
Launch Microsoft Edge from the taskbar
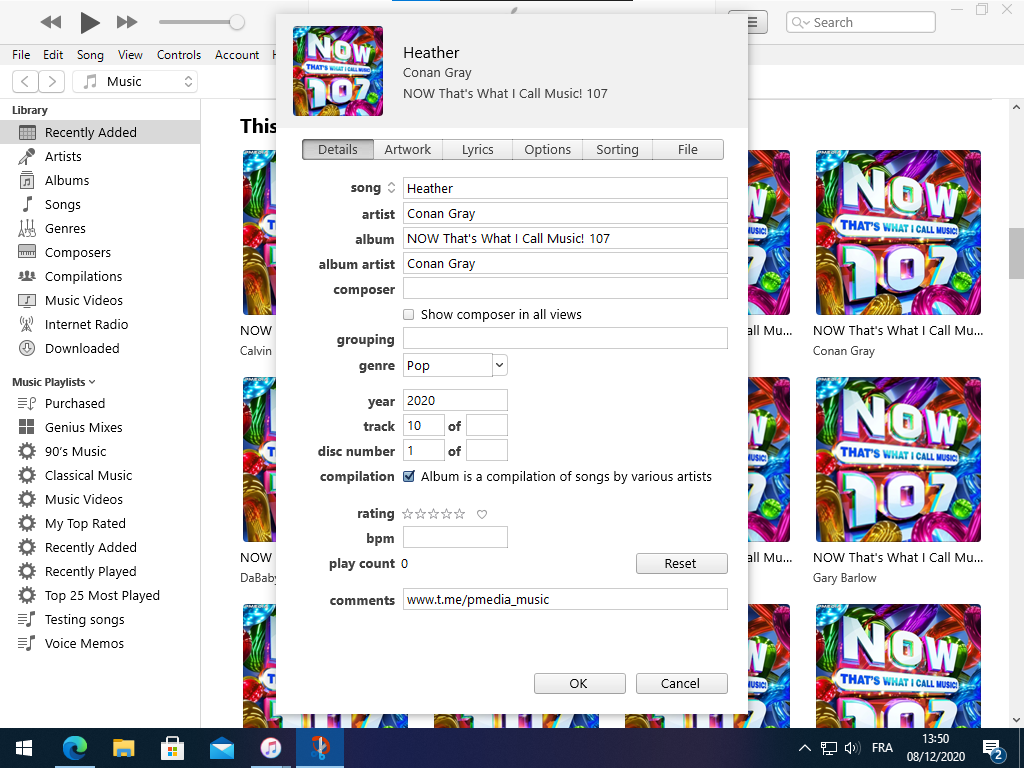[74, 748]
